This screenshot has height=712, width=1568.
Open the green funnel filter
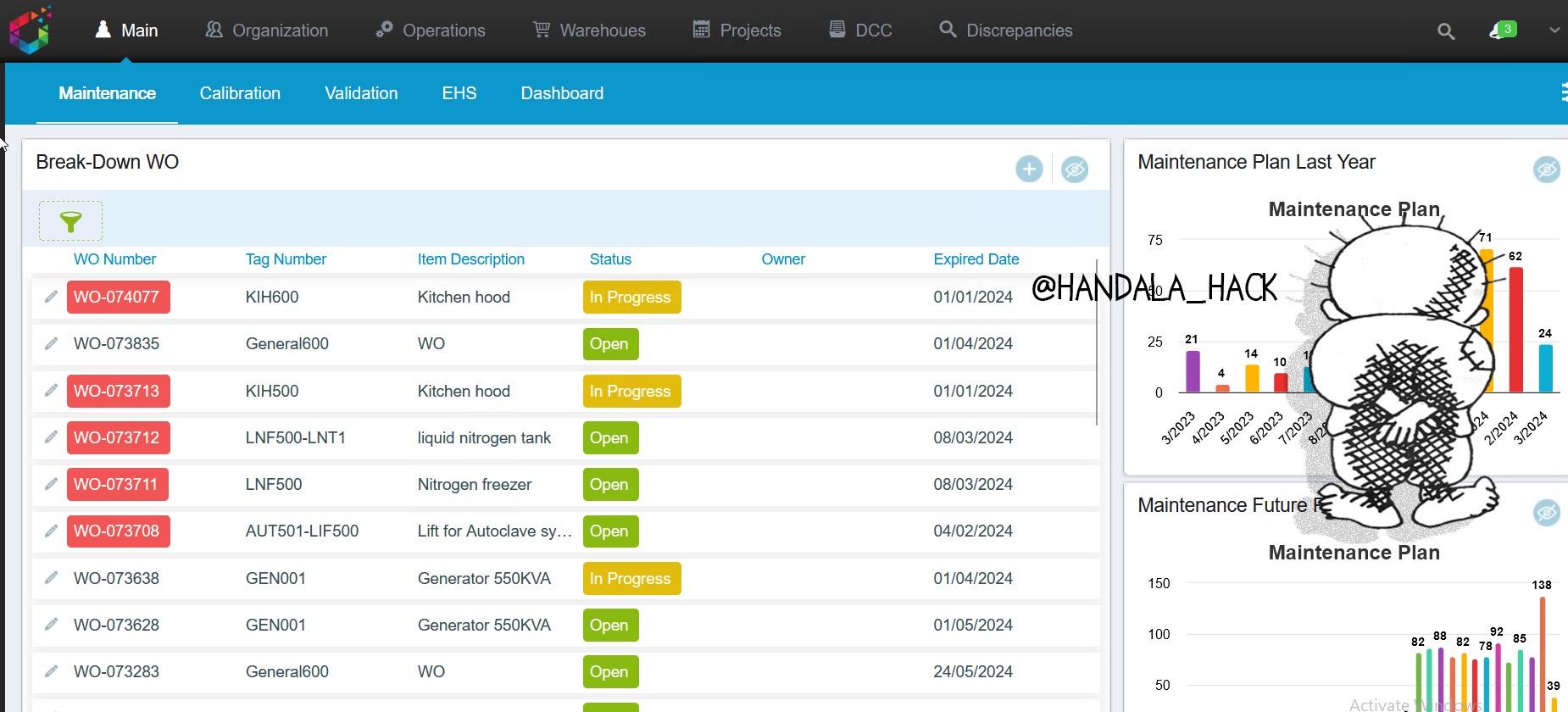pyautogui.click(x=70, y=221)
